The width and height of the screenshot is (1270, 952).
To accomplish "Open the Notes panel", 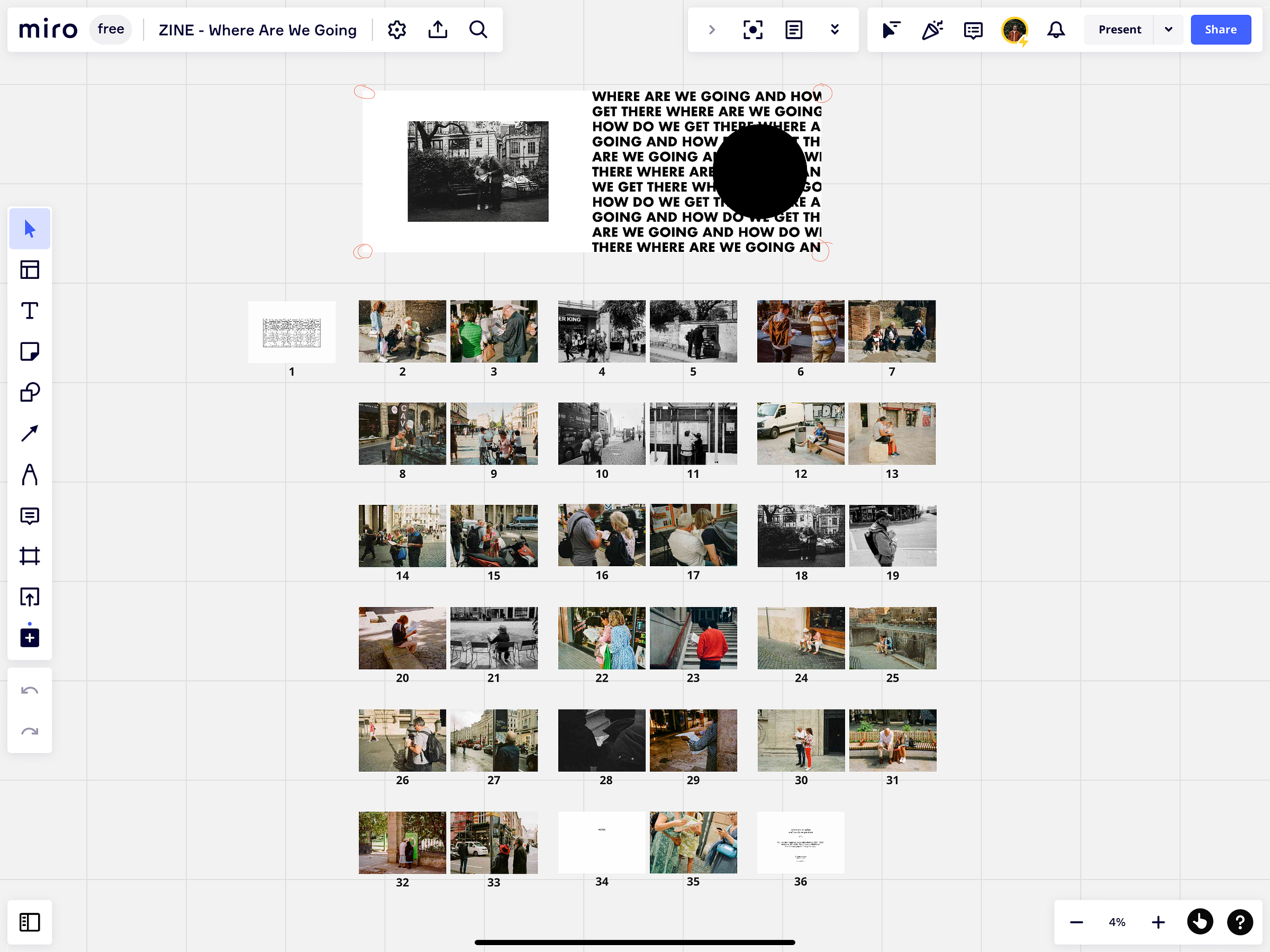I will coord(793,30).
